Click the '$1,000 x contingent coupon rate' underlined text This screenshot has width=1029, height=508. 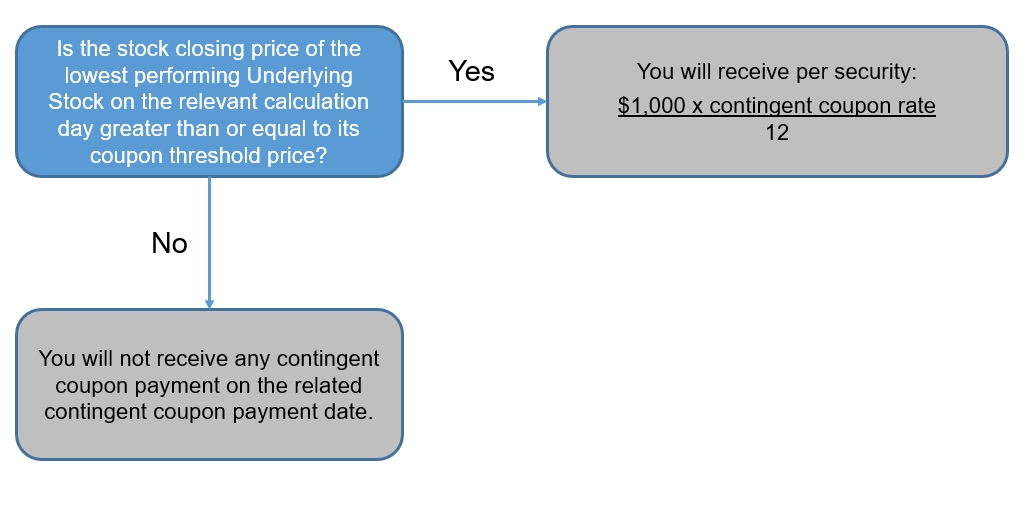point(776,106)
